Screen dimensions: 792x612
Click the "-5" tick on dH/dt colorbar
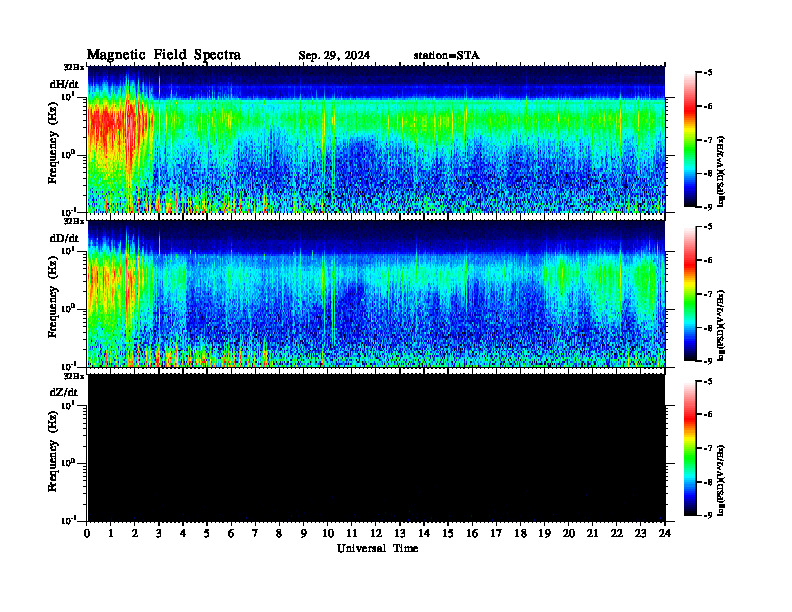(x=708, y=73)
